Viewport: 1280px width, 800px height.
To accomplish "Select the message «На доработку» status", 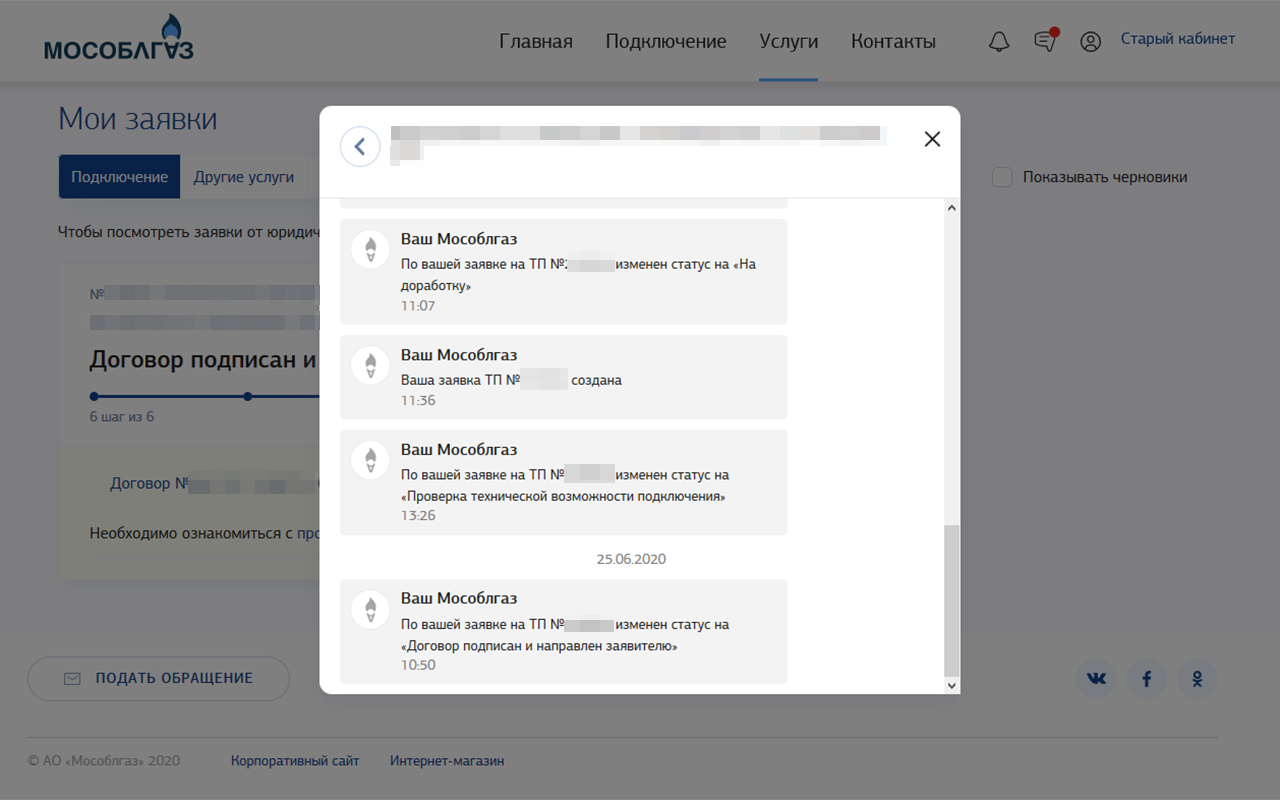I will coord(563,272).
